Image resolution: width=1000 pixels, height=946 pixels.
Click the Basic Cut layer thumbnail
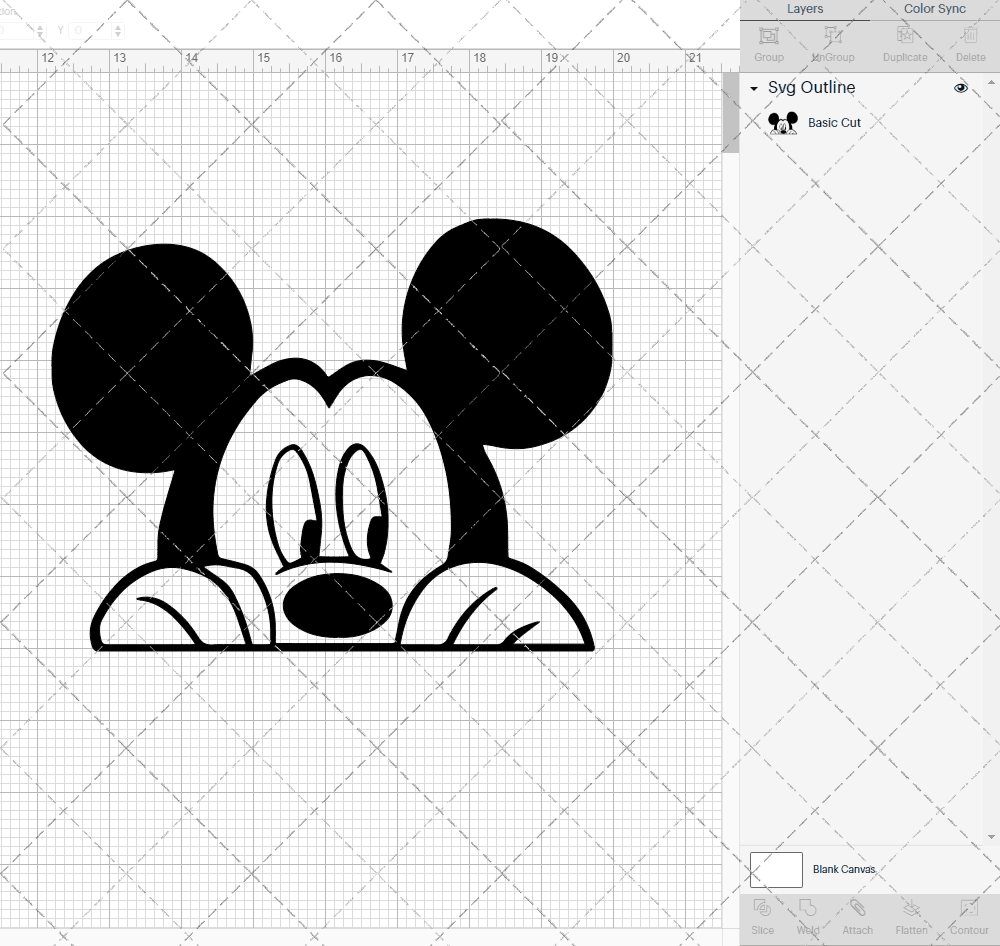[783, 122]
